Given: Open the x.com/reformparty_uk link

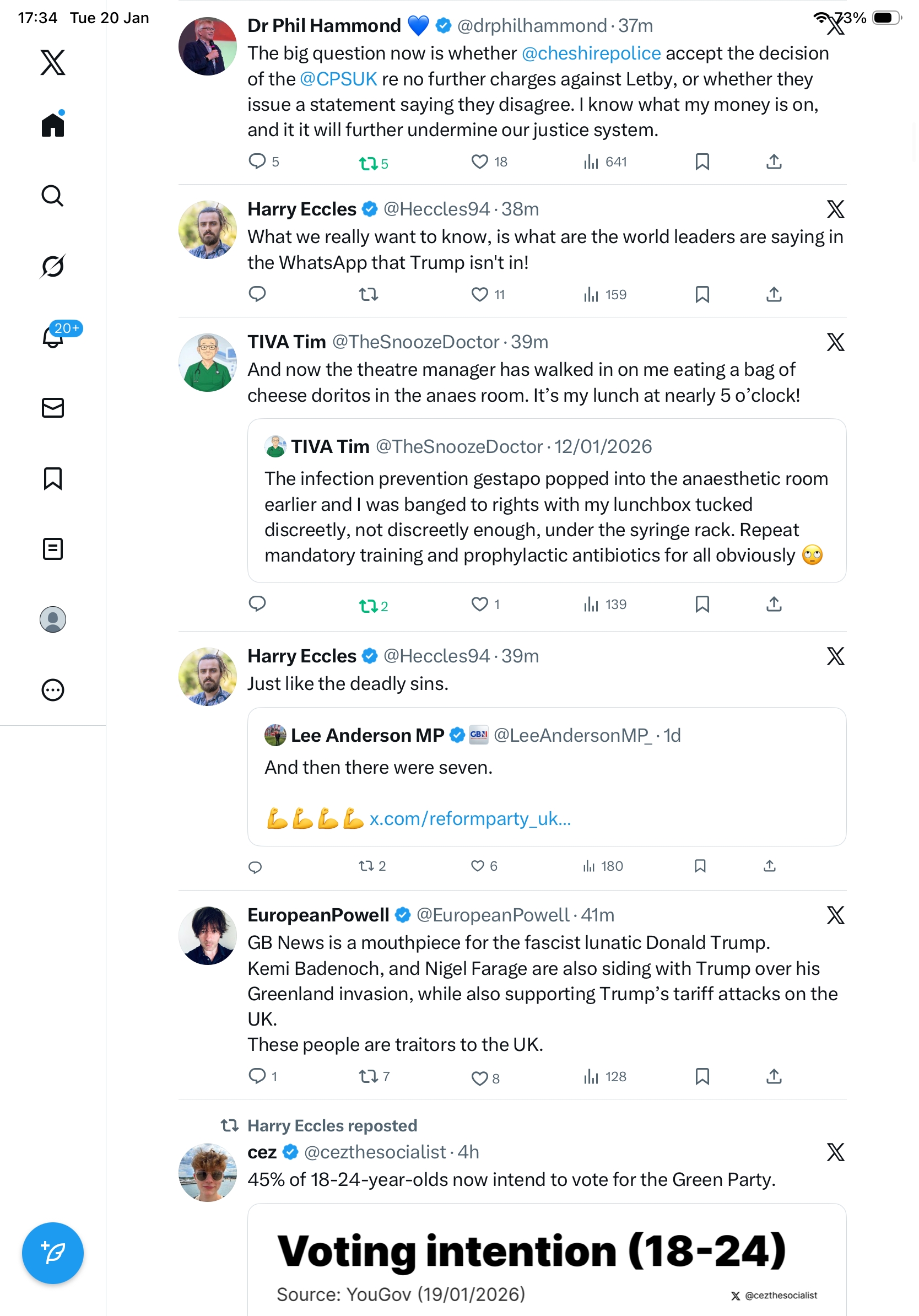Looking at the screenshot, I should coord(470,818).
